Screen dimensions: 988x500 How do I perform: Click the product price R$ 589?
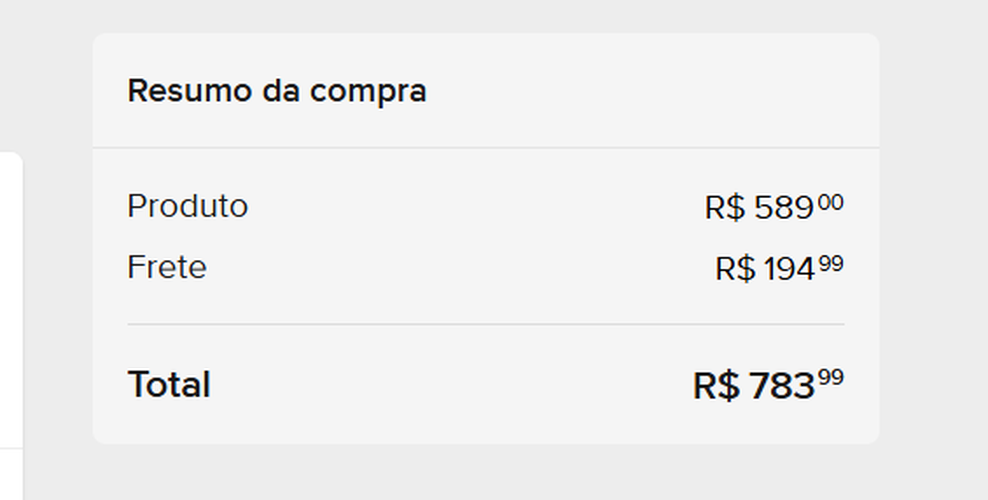pos(773,207)
